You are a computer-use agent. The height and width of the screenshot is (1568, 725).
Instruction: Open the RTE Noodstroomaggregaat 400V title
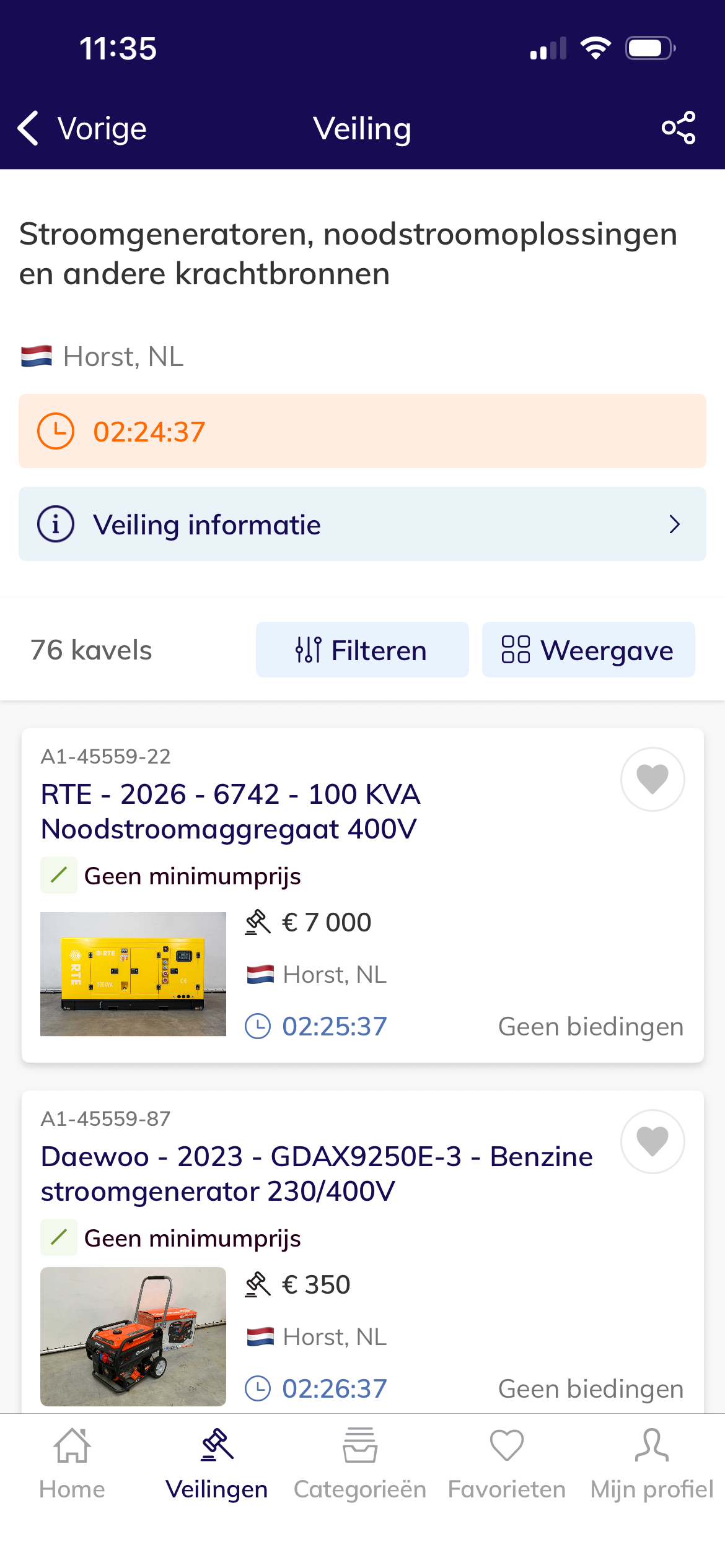click(x=231, y=811)
